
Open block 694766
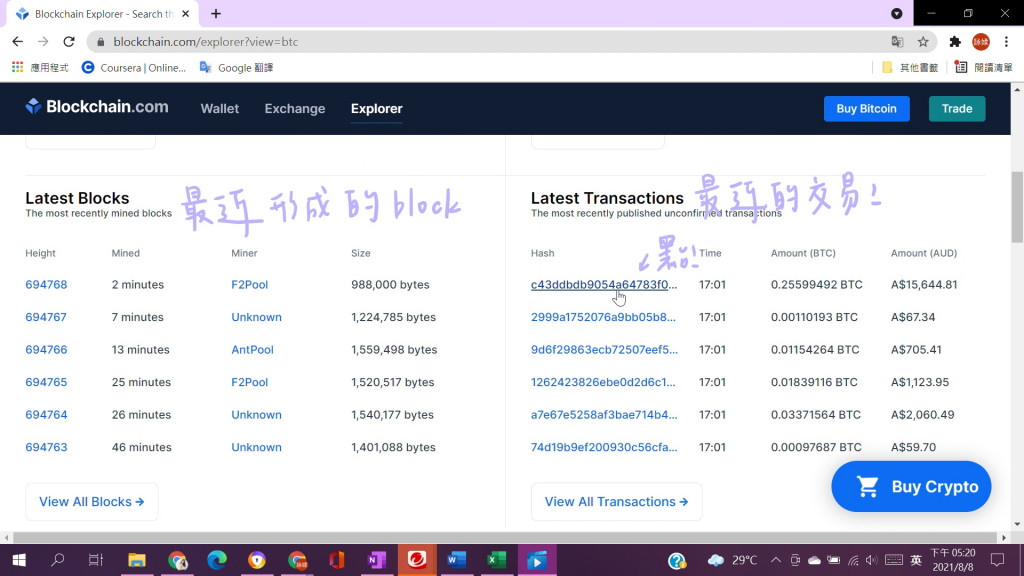coord(46,350)
